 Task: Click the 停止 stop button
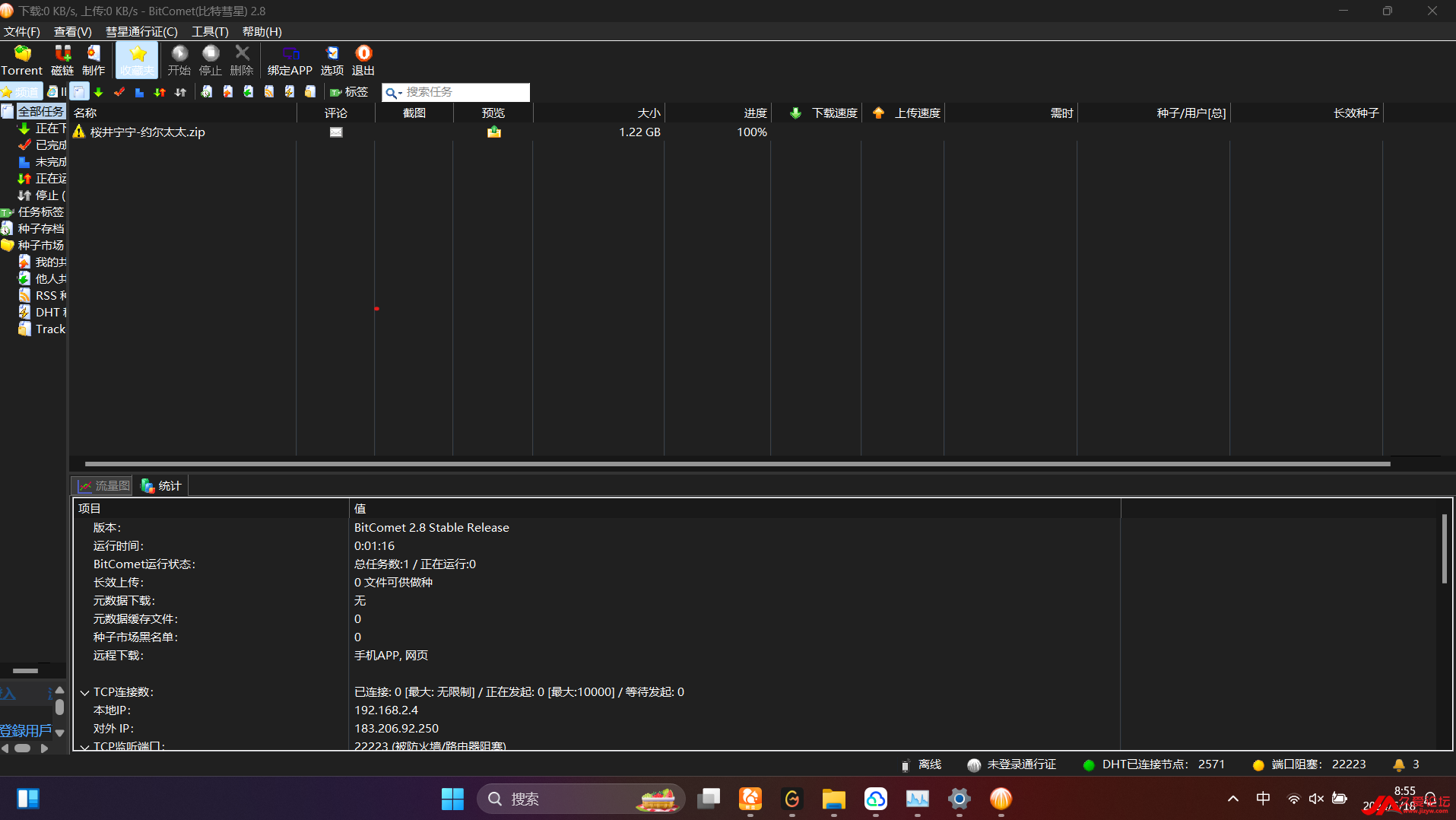[x=211, y=60]
